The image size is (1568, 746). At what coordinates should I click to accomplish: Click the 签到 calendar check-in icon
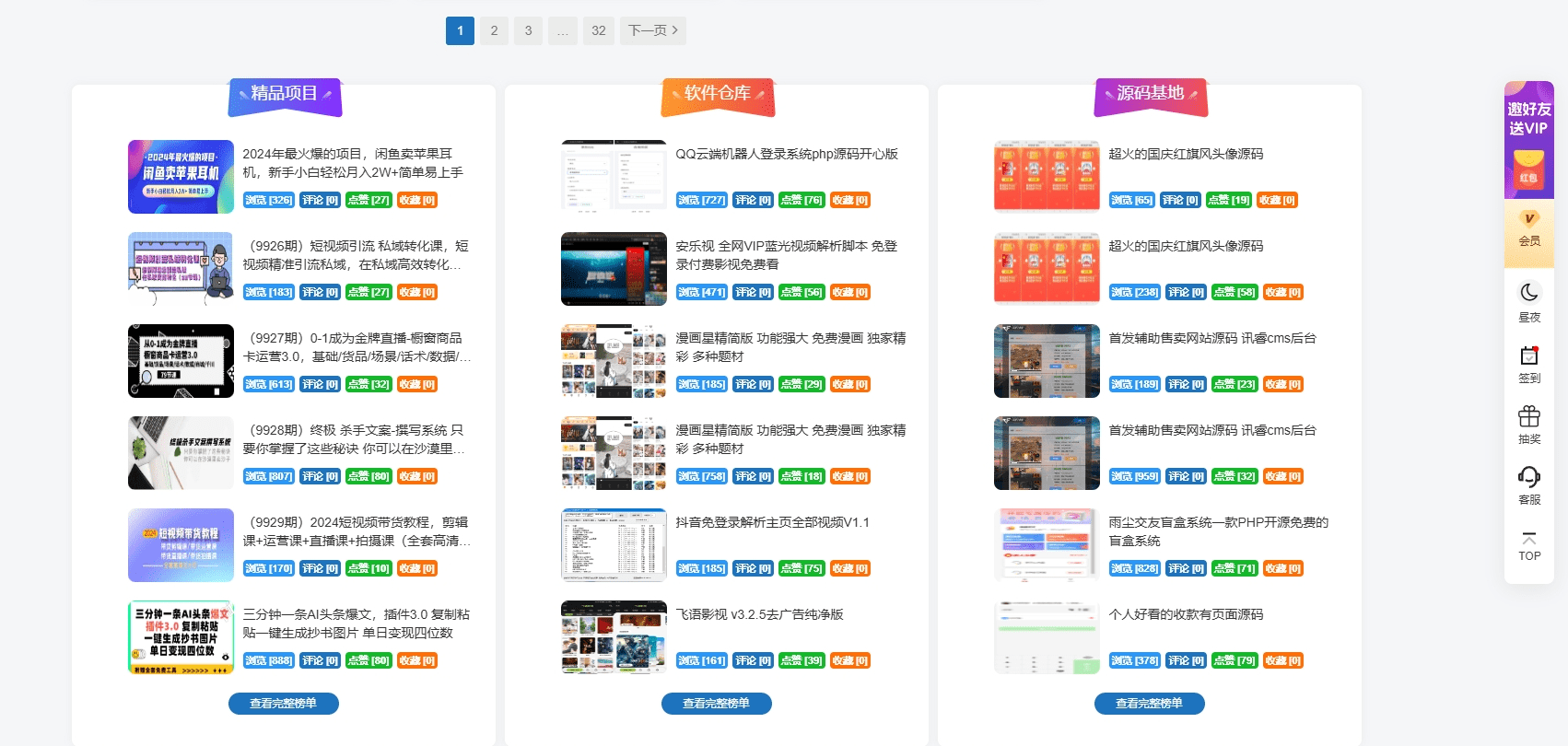pyautogui.click(x=1528, y=356)
